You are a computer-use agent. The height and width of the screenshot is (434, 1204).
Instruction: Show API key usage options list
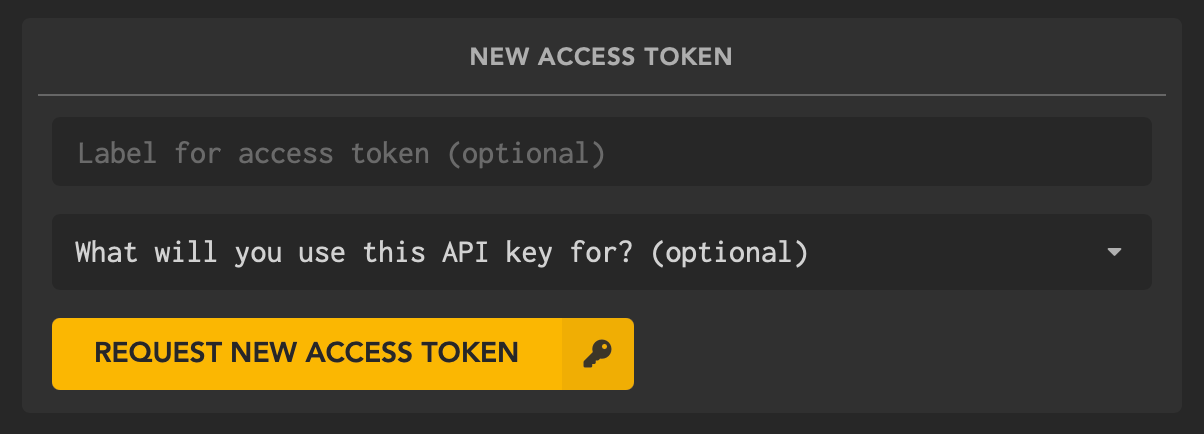pos(602,252)
